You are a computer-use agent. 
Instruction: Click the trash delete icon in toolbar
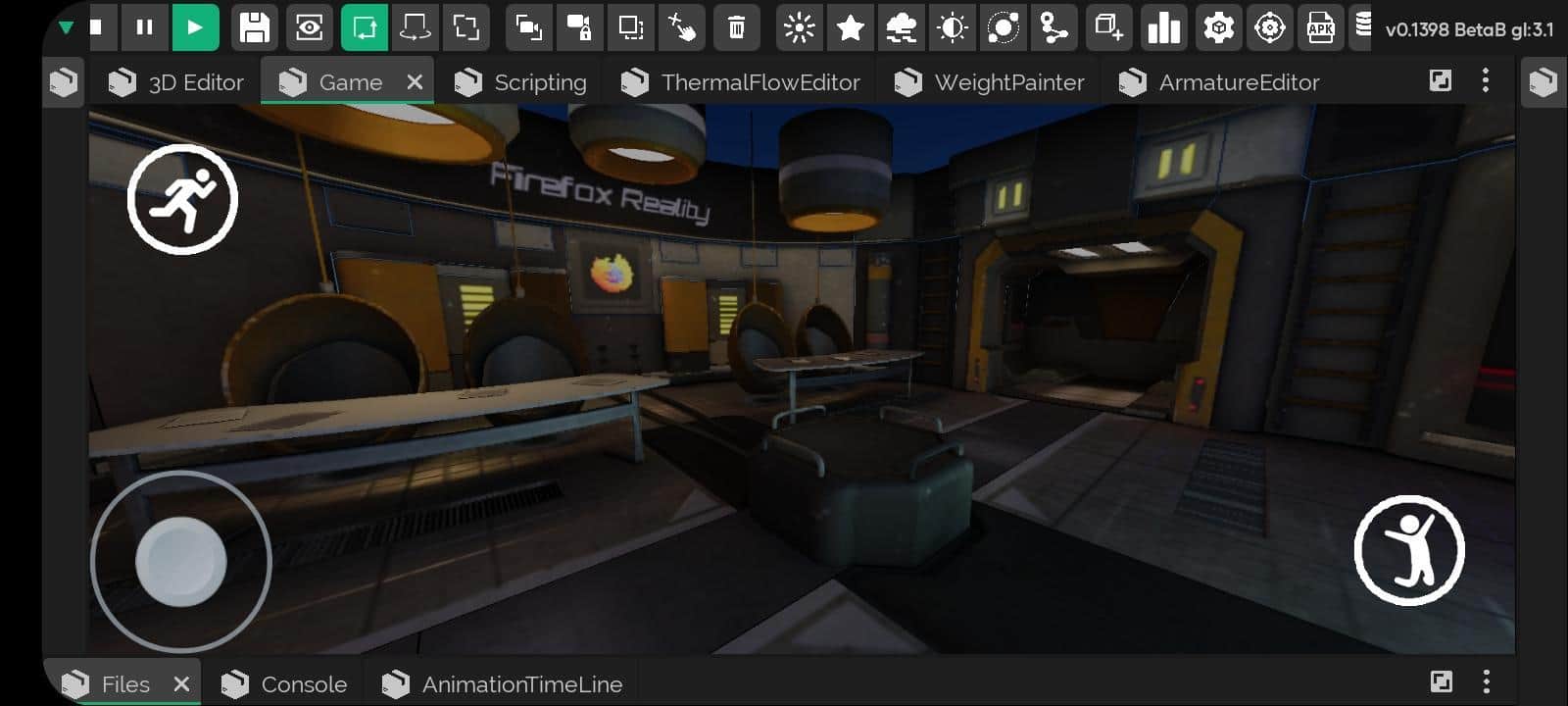coord(736,27)
